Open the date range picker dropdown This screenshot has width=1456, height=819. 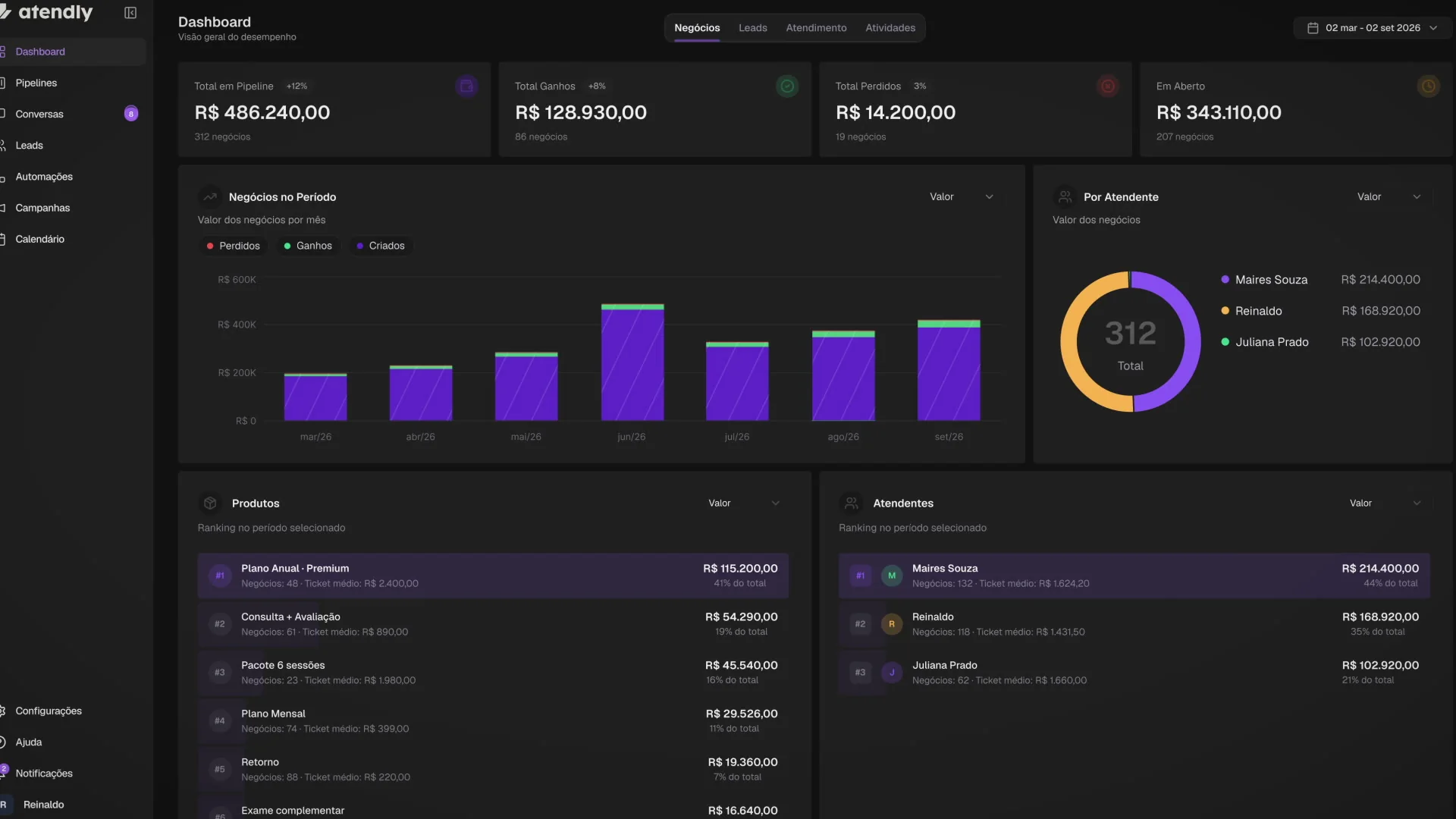click(1373, 28)
